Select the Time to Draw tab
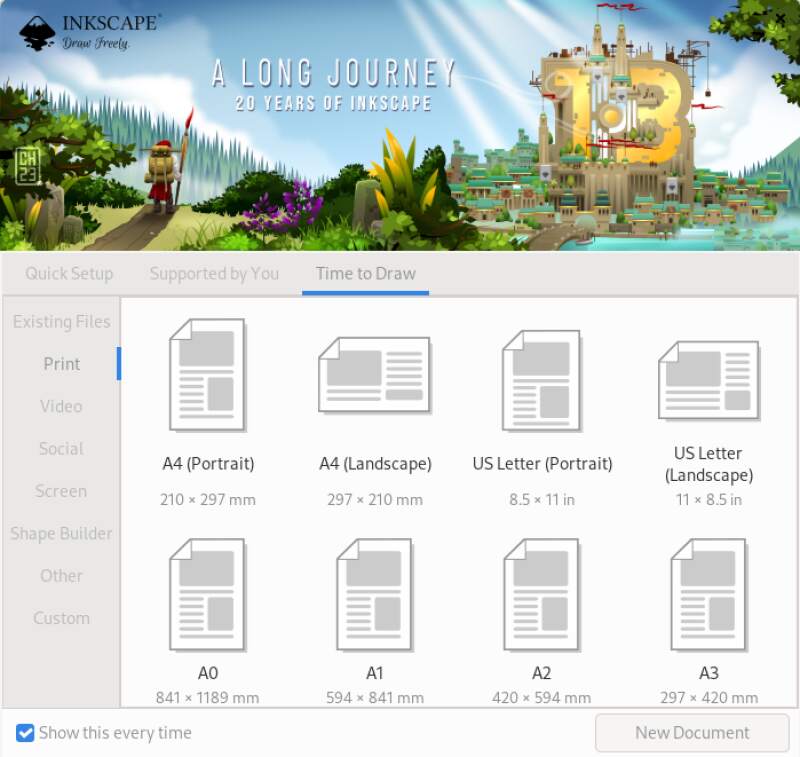The height and width of the screenshot is (757, 800). click(x=365, y=273)
